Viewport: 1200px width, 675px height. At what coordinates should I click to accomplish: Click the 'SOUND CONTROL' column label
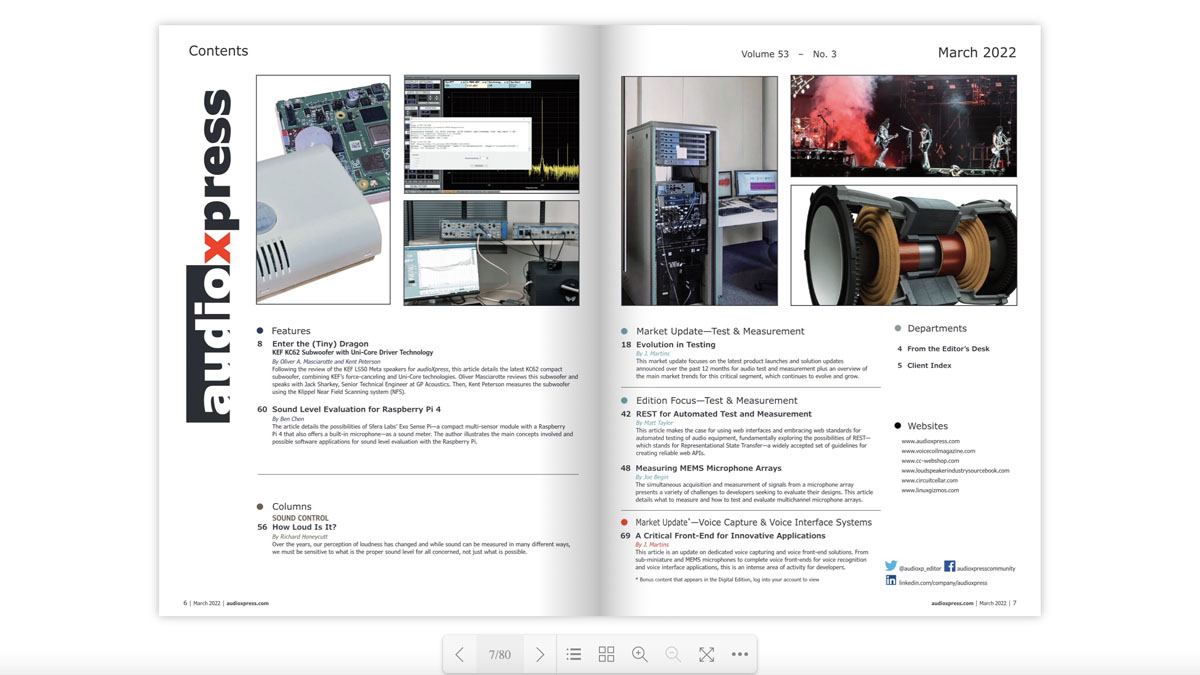(300, 518)
